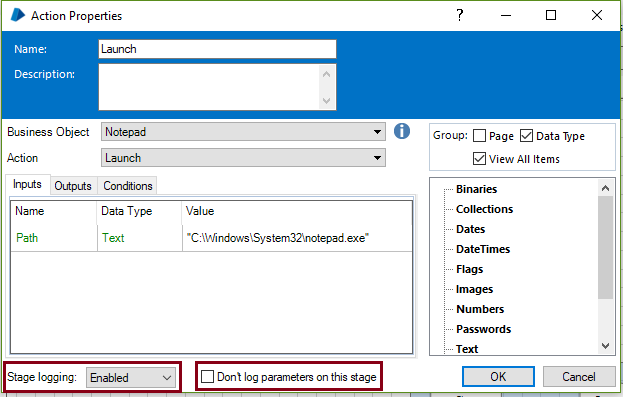Click the Description scroll up arrow

tap(327, 74)
